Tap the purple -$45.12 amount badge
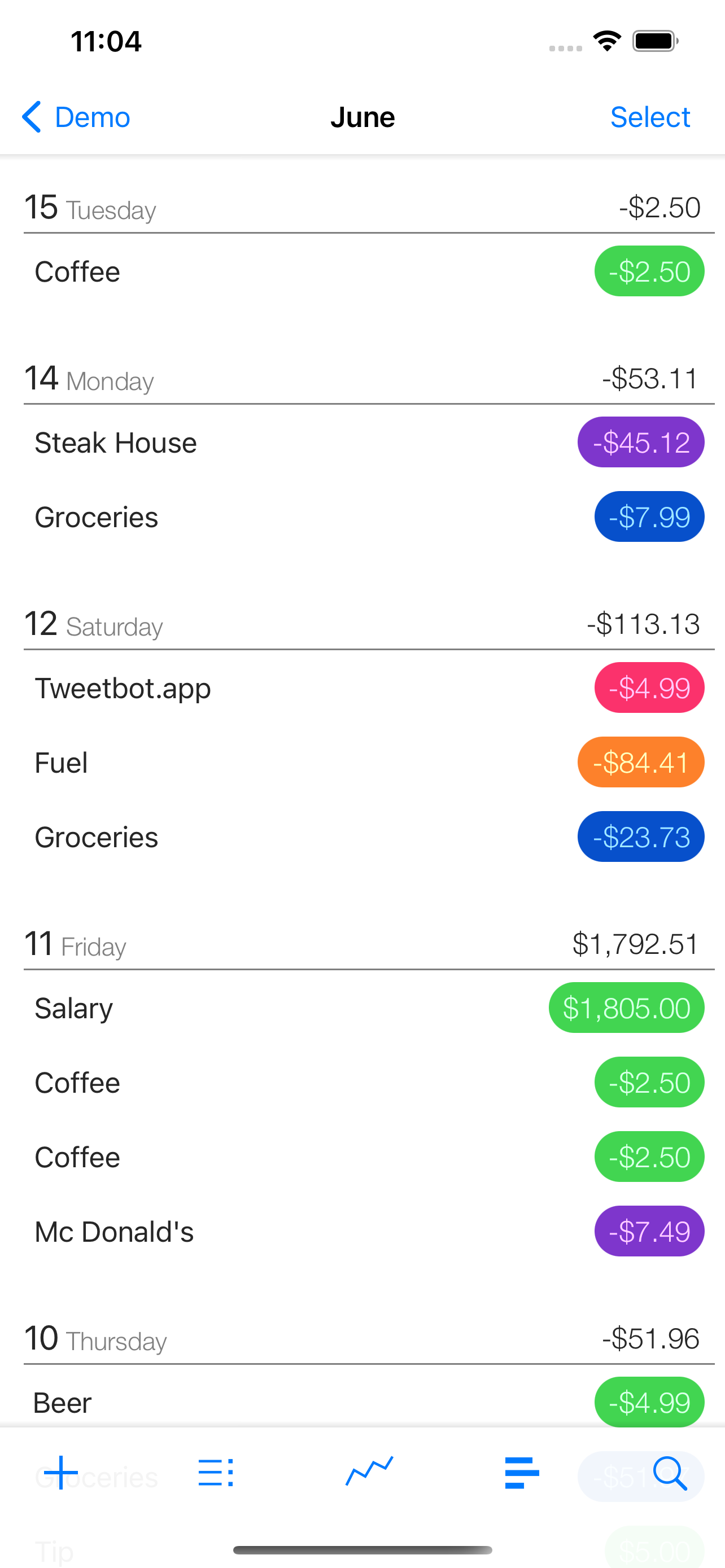This screenshot has height=1568, width=725. click(x=640, y=443)
